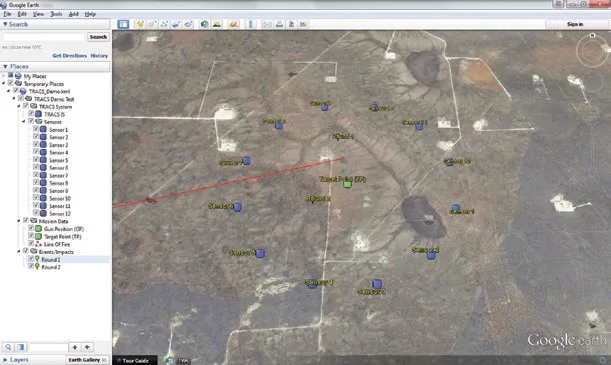Toggle the Mission Data folder checkbox
The width and height of the screenshot is (611, 365).
26,221
